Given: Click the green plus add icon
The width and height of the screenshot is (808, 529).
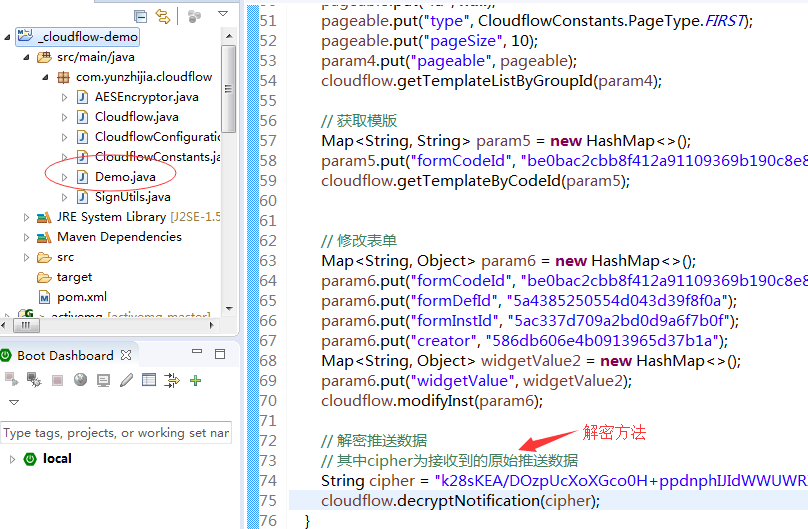Looking at the screenshot, I should tap(196, 380).
